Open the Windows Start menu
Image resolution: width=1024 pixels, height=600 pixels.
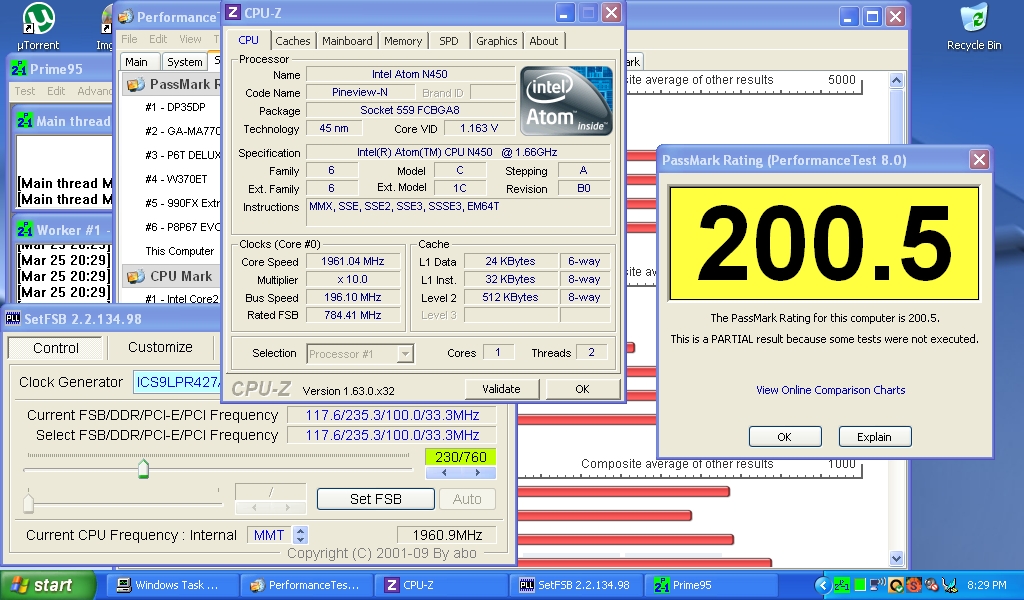[x=47, y=585]
